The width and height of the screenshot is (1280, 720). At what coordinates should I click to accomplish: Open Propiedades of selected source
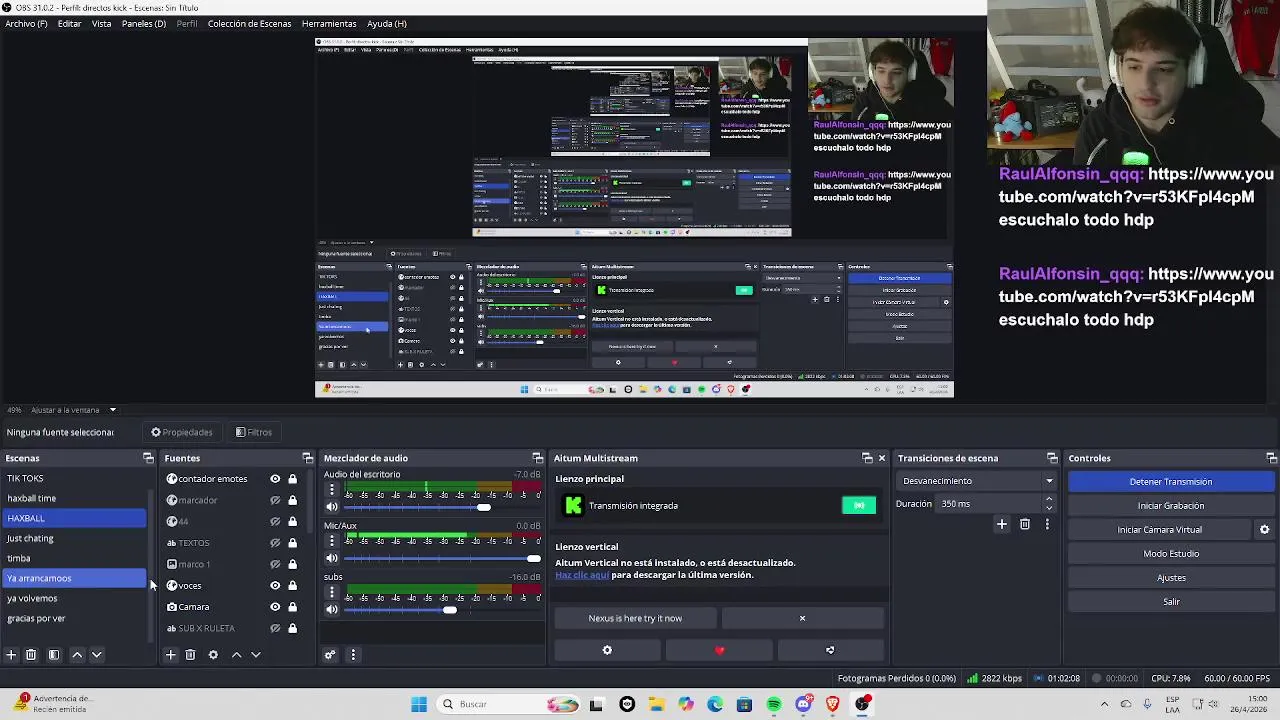[182, 432]
